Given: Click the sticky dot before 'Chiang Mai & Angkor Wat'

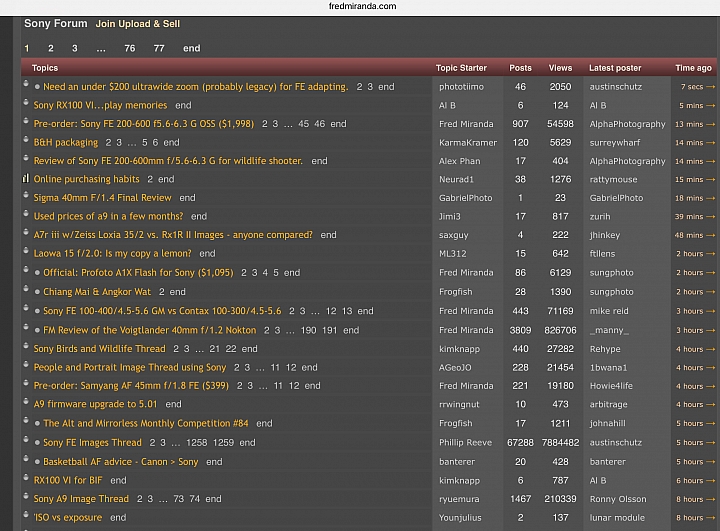Looking at the screenshot, I should [37, 292].
